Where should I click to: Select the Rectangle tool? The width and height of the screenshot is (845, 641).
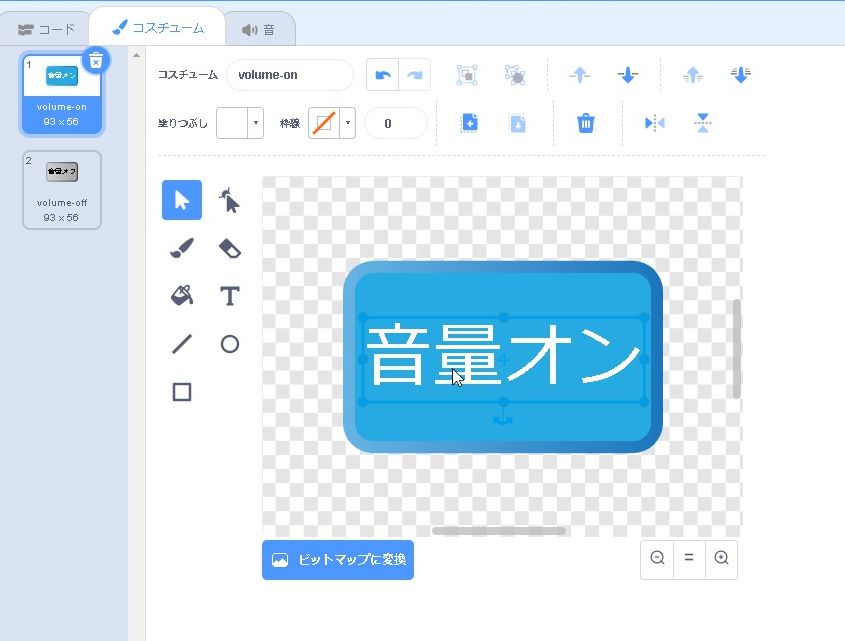click(x=182, y=392)
